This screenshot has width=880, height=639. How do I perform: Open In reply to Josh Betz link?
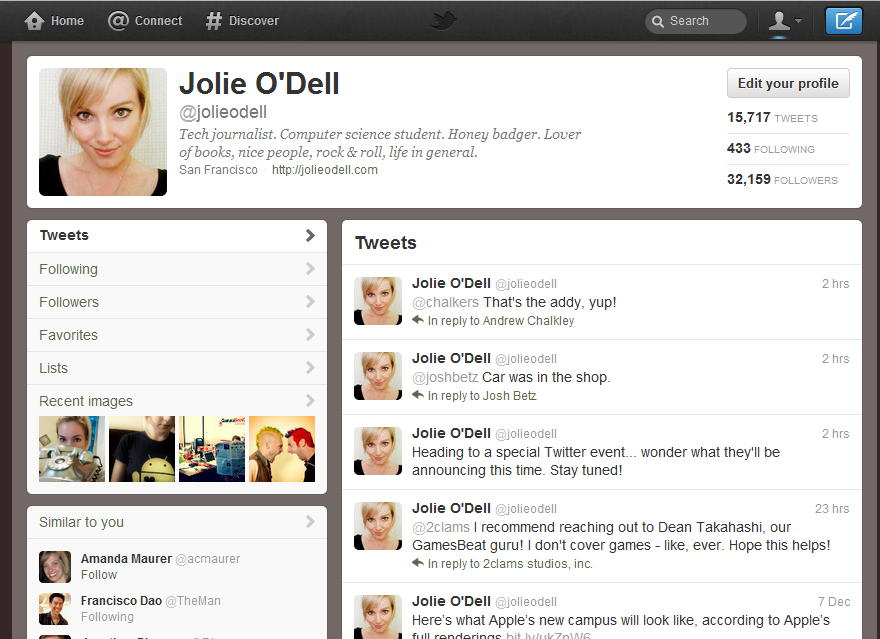click(x=482, y=396)
